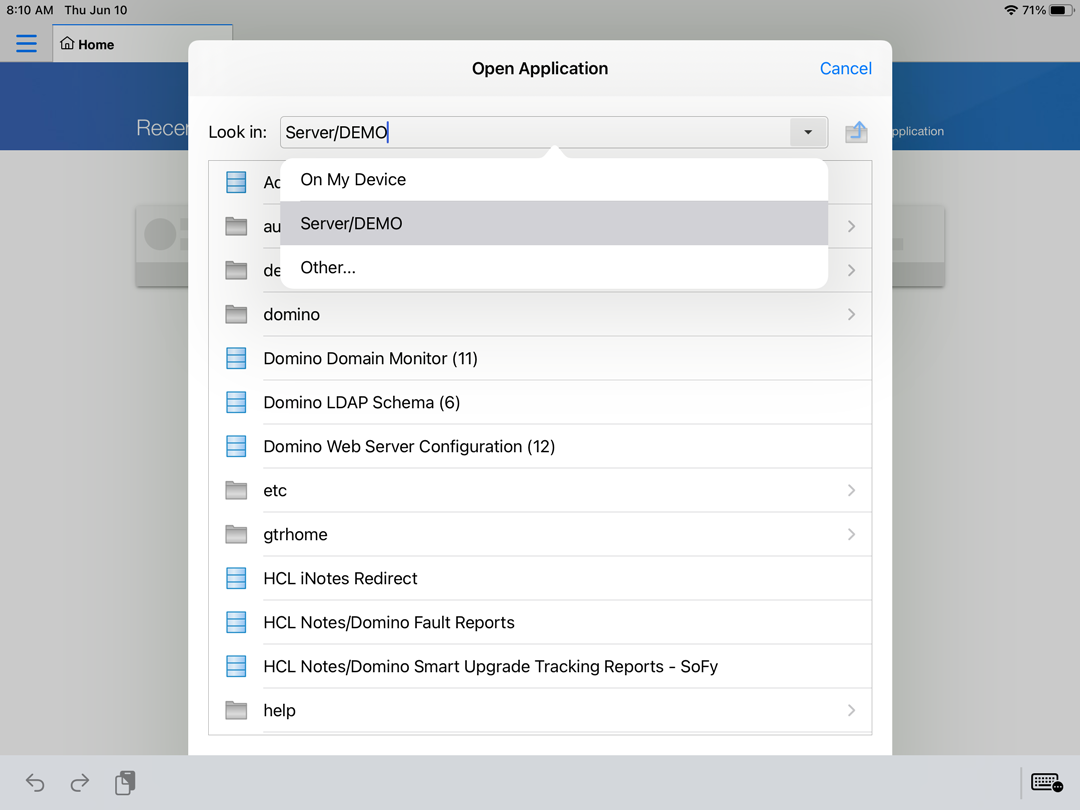Click Domino Domain Monitor database icon
The image size is (1080, 810).
click(236, 358)
